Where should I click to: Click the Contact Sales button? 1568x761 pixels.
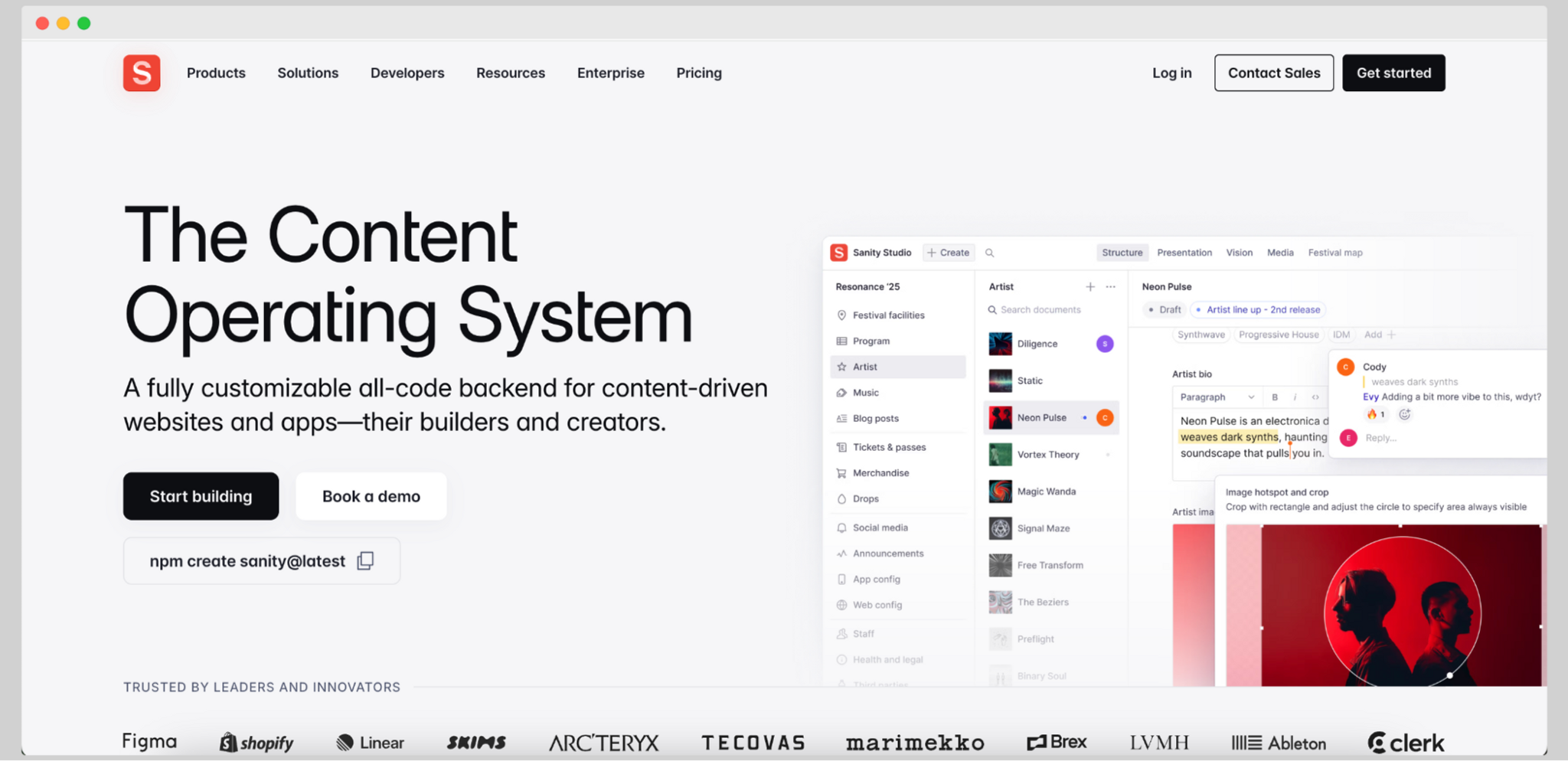click(1274, 73)
